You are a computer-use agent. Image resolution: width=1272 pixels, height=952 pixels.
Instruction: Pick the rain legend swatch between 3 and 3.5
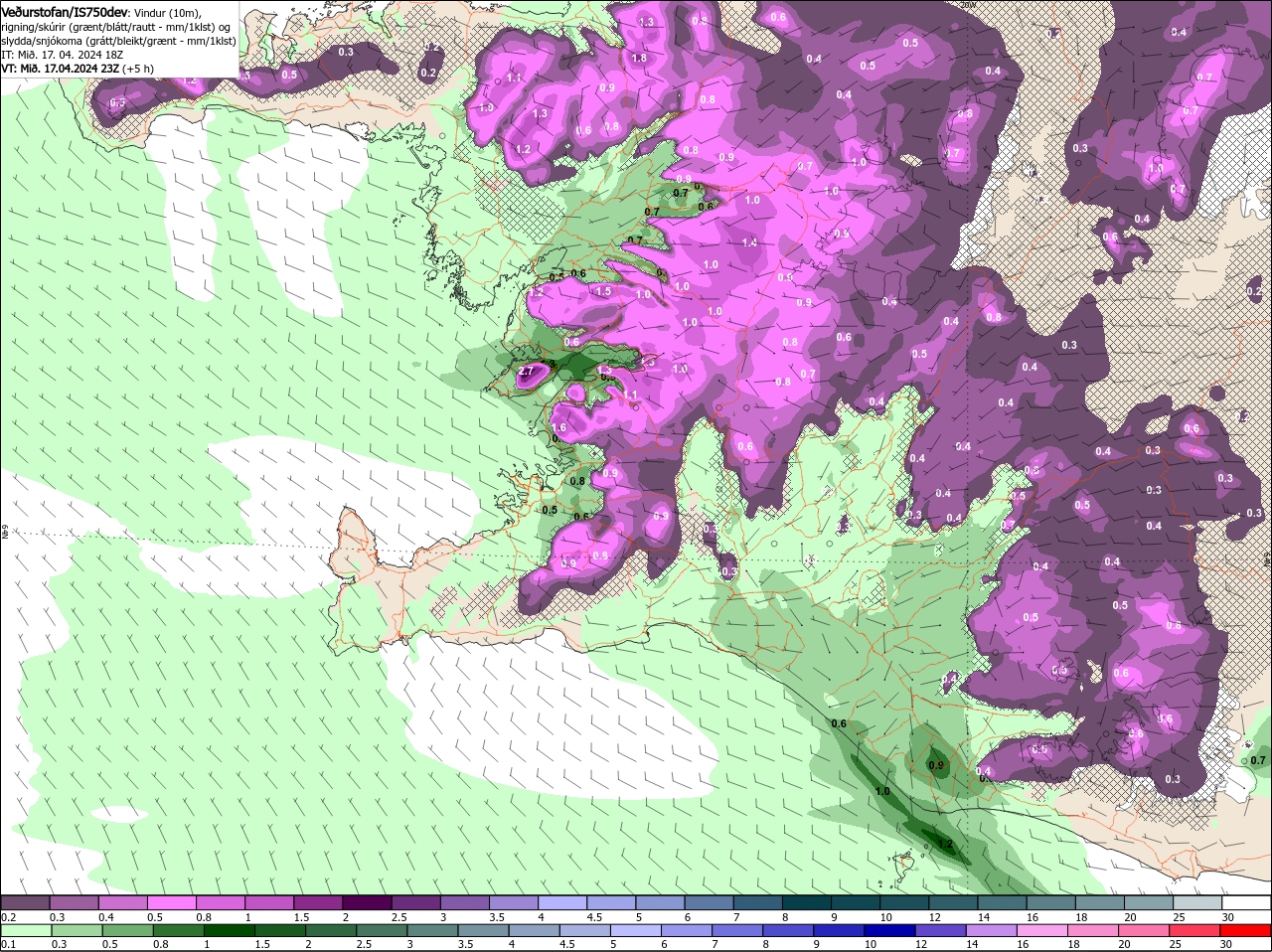(432, 930)
